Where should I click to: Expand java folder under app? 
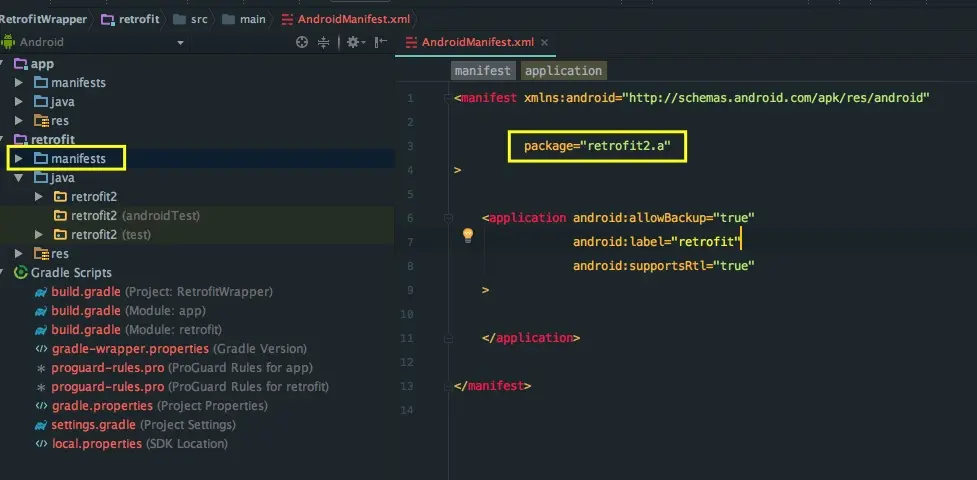(19, 101)
